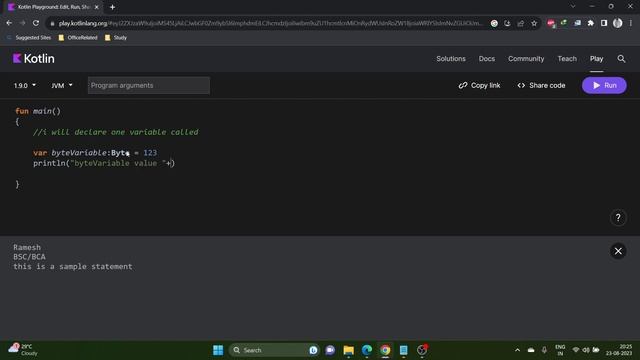This screenshot has width=640, height=360.
Task: Click the 'Ramesh' output line
Action: tap(27, 247)
